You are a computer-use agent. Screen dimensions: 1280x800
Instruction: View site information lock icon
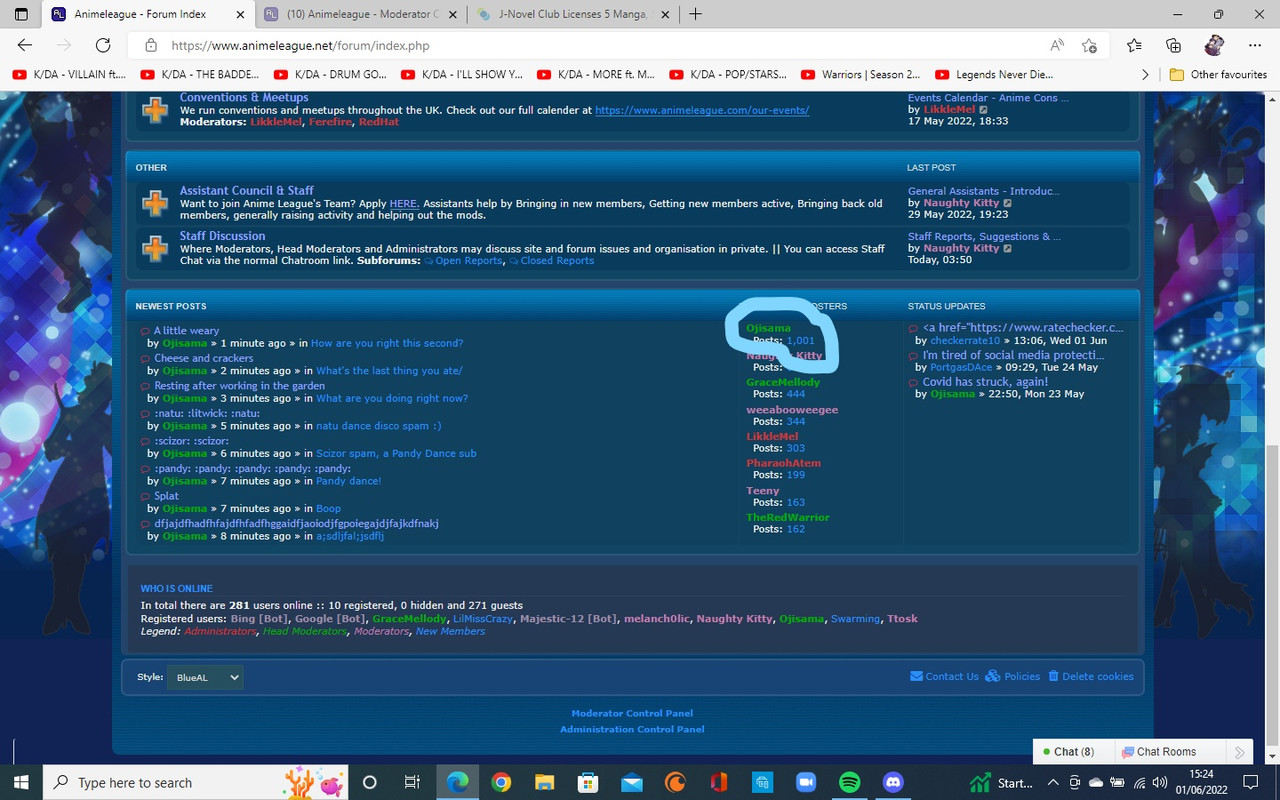coord(151,45)
